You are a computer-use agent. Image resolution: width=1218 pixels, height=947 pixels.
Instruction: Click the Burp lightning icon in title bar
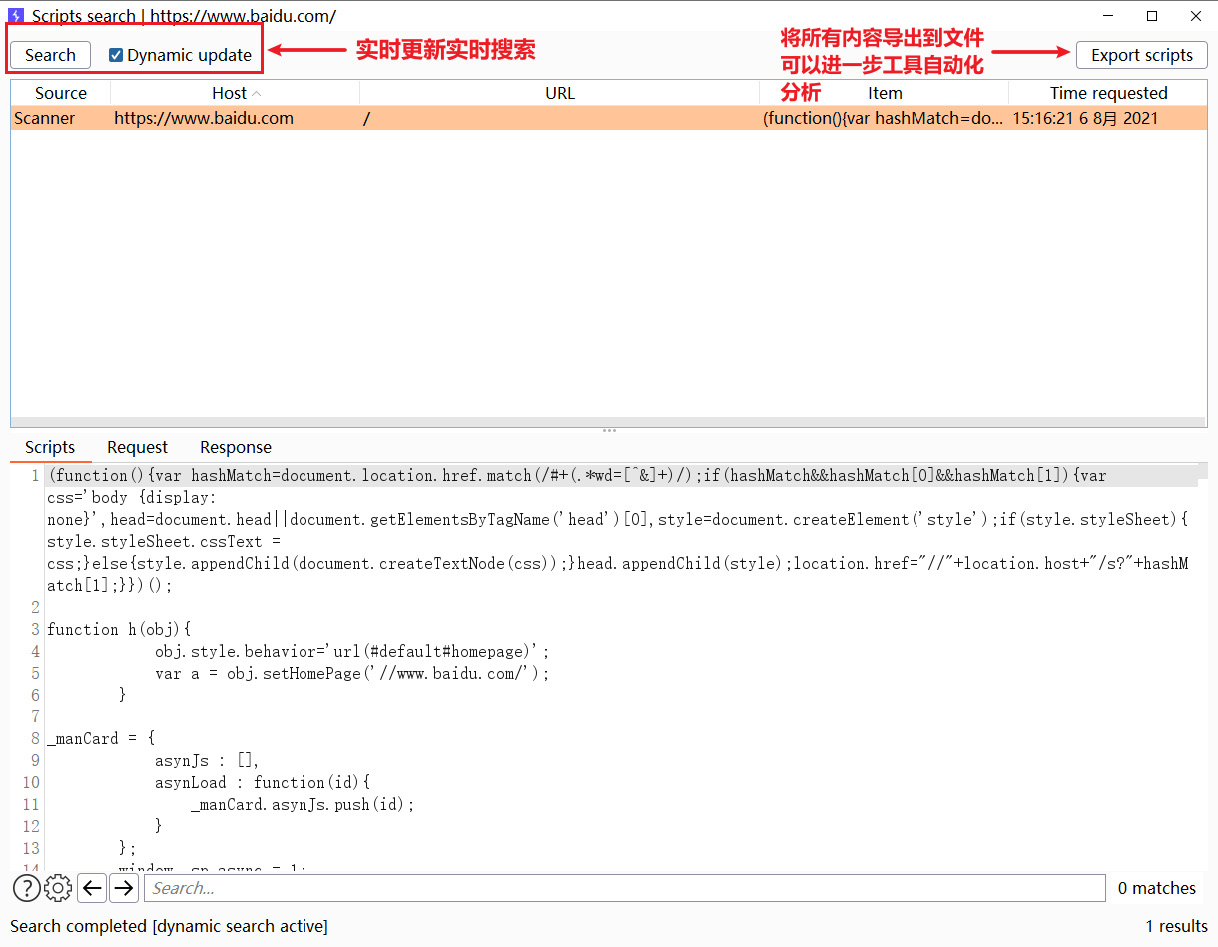coord(16,16)
